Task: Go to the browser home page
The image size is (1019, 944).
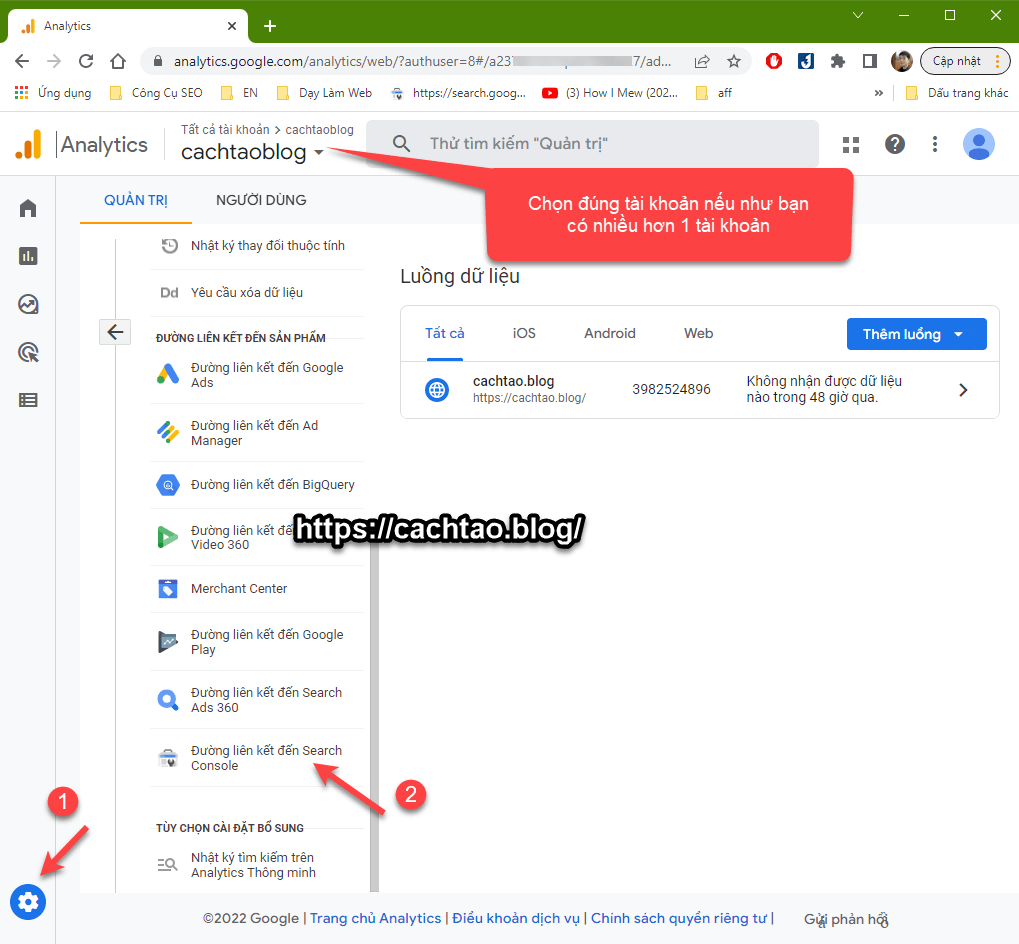Action: pyautogui.click(x=118, y=61)
